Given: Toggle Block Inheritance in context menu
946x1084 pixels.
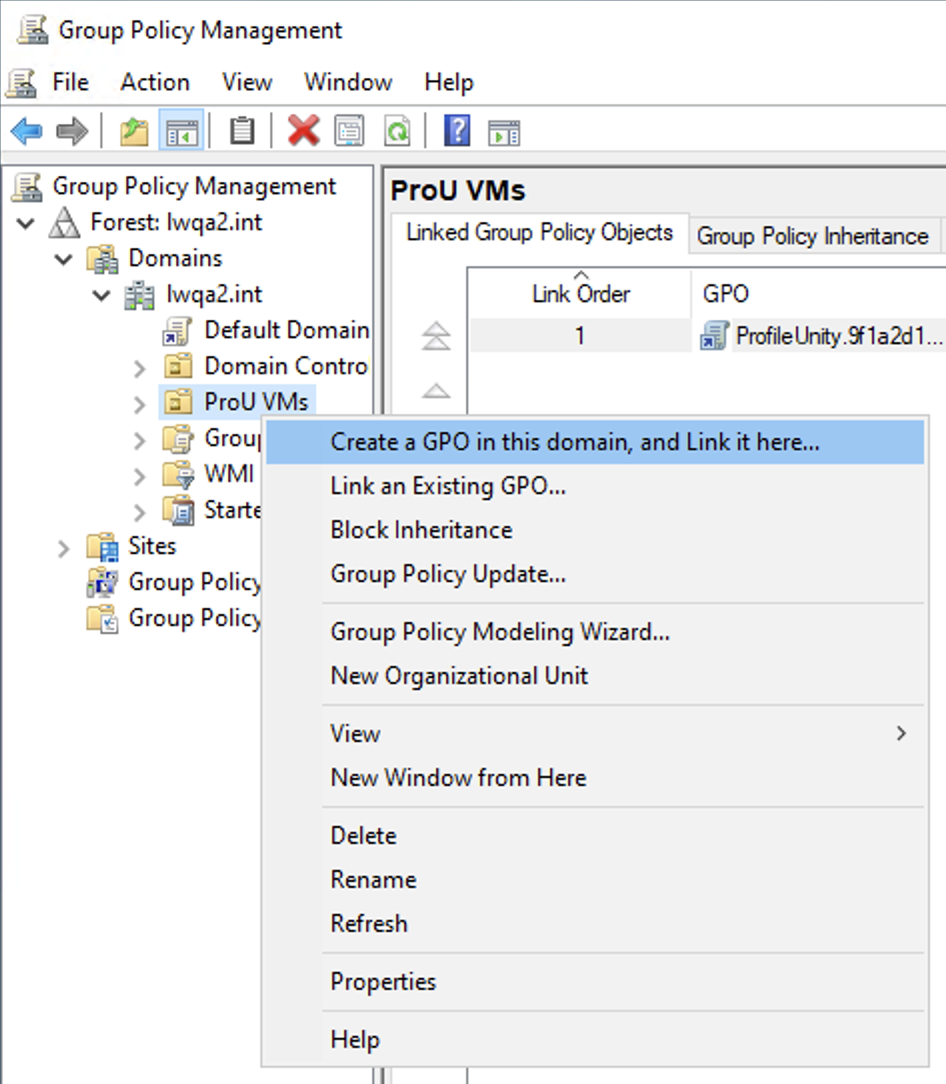Looking at the screenshot, I should click(421, 530).
